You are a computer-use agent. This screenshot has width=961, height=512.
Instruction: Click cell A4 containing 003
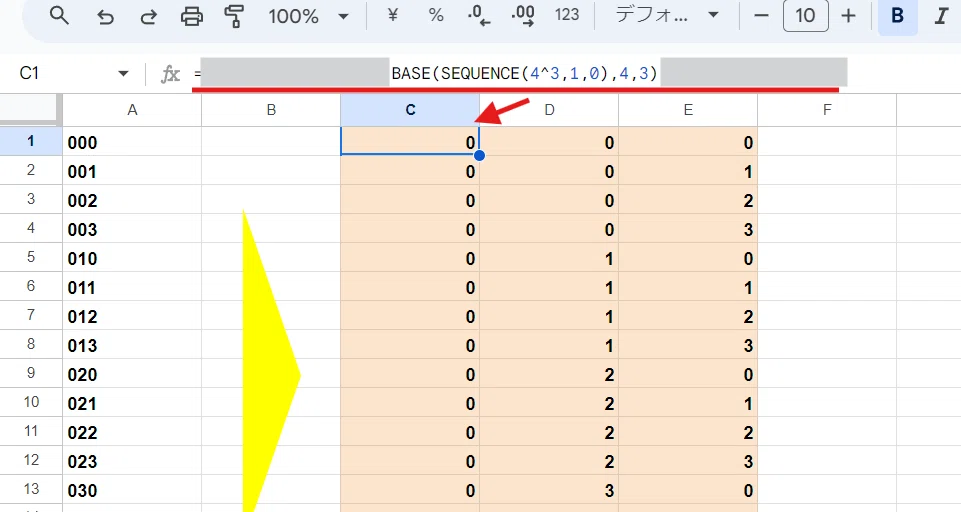(132, 228)
